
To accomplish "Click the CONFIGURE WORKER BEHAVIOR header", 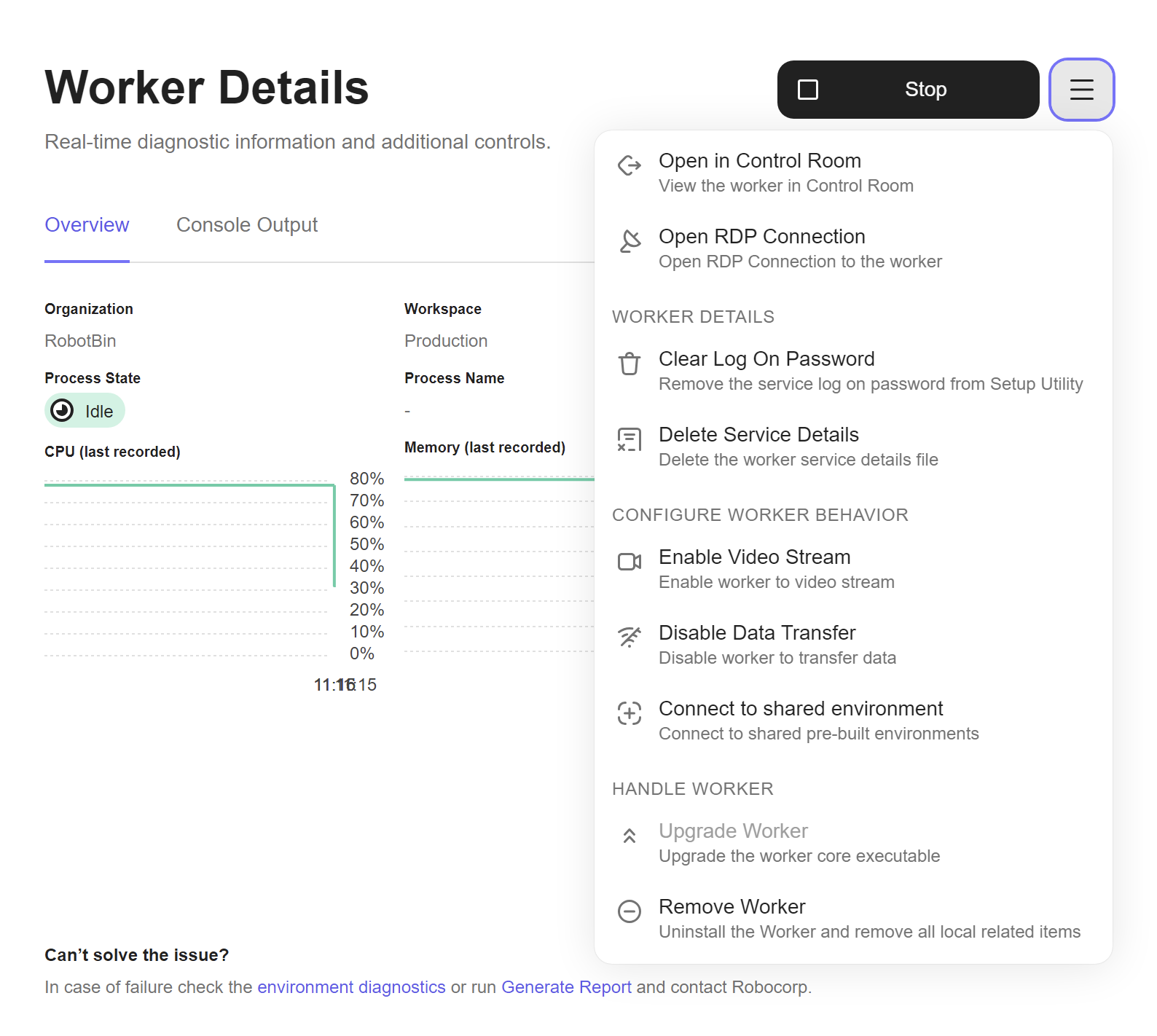I will (760, 515).
